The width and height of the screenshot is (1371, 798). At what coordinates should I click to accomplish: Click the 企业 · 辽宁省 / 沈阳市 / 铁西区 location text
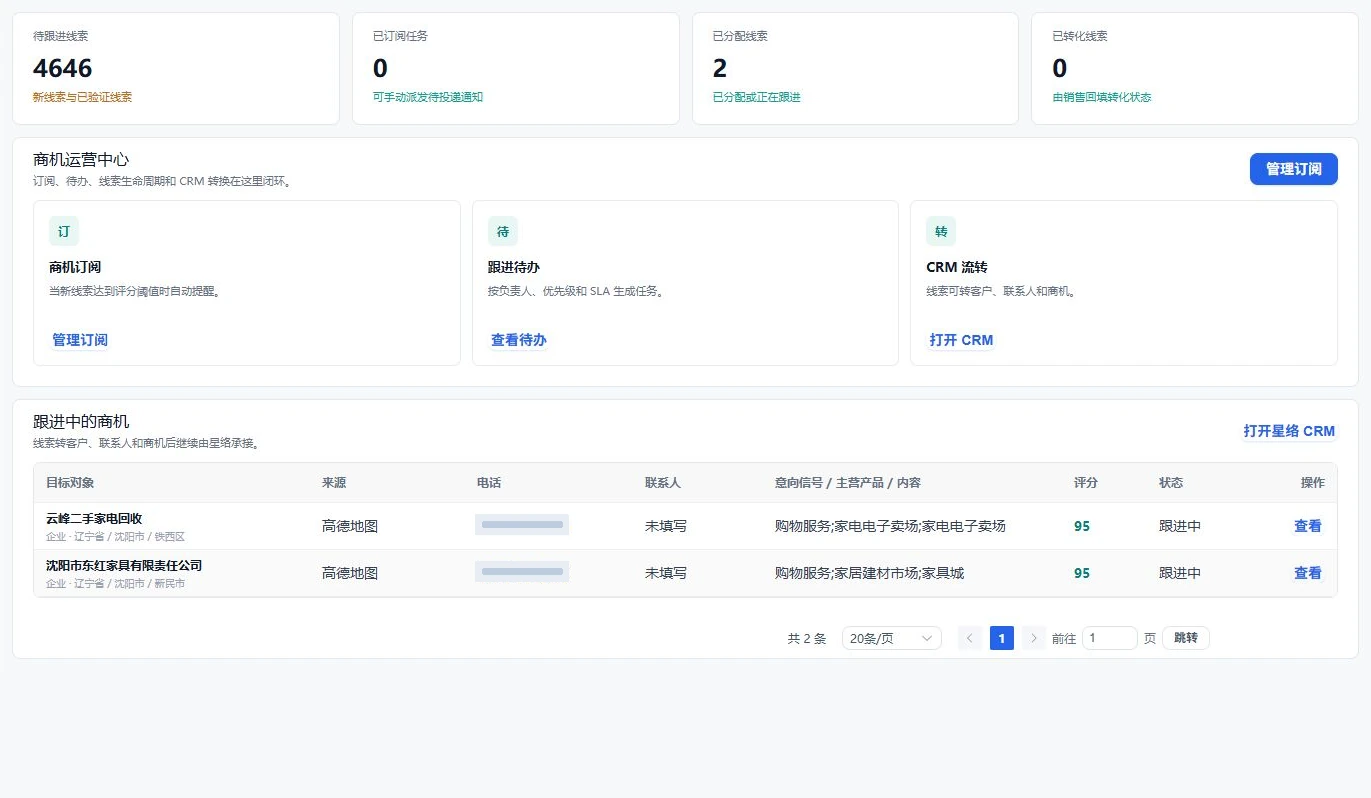coord(116,537)
